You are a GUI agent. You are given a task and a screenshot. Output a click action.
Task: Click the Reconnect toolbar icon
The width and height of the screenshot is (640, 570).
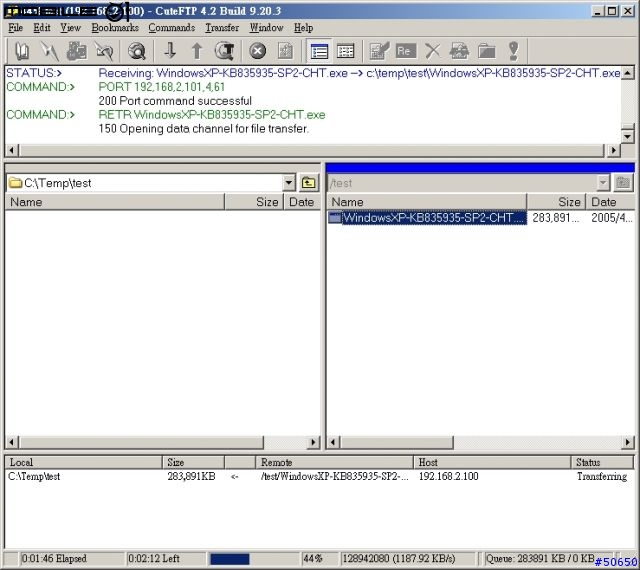104,51
